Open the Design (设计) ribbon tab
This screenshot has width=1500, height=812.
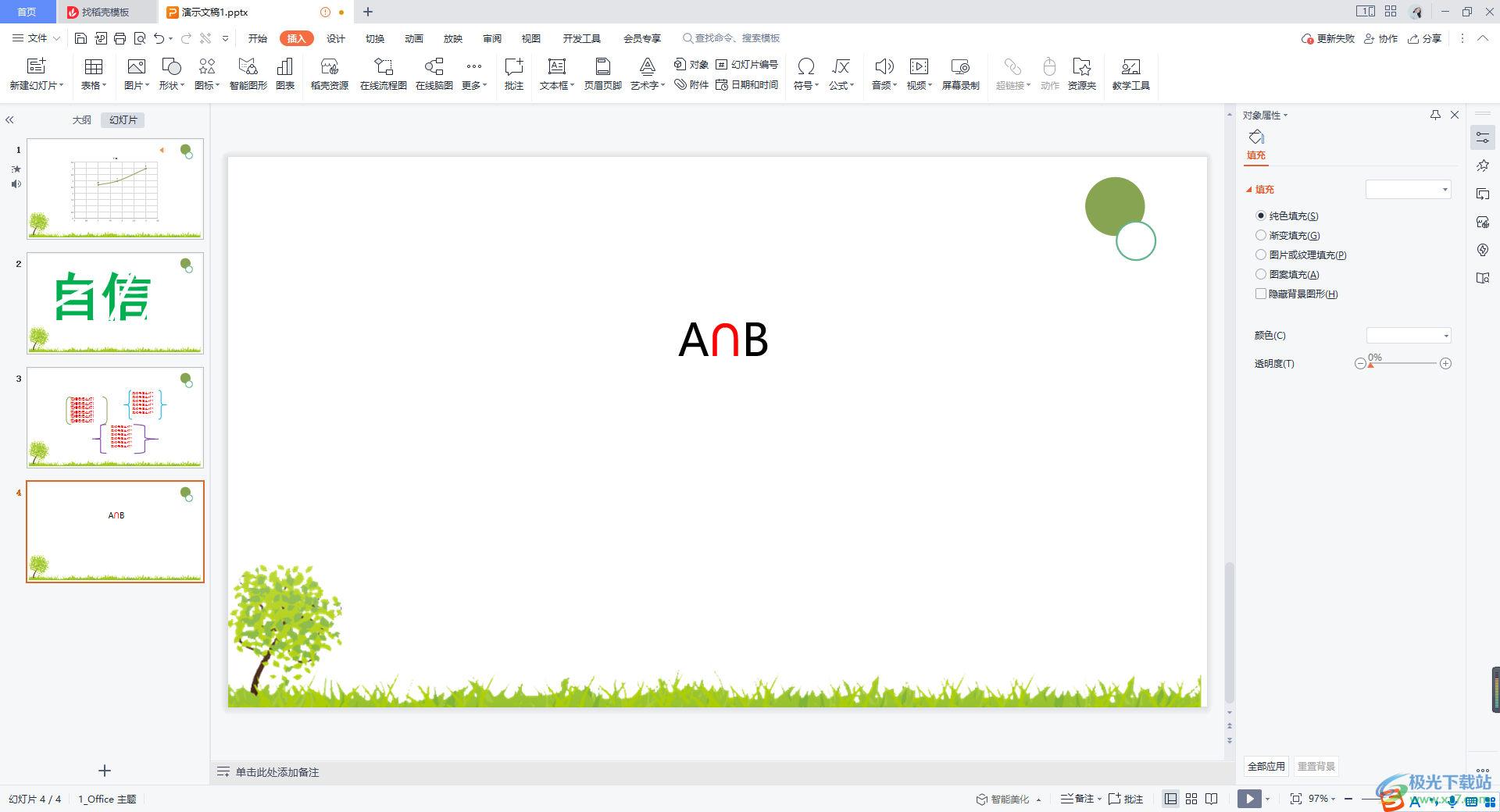click(336, 38)
